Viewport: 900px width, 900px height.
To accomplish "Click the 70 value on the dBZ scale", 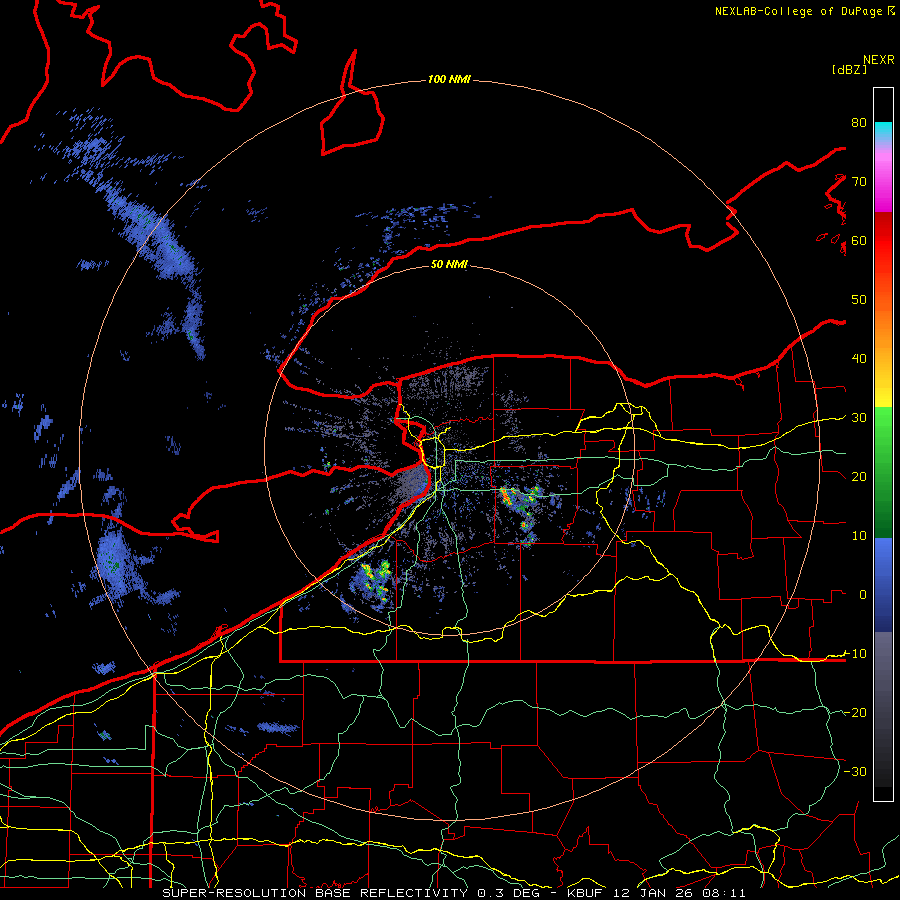I will point(859,182).
